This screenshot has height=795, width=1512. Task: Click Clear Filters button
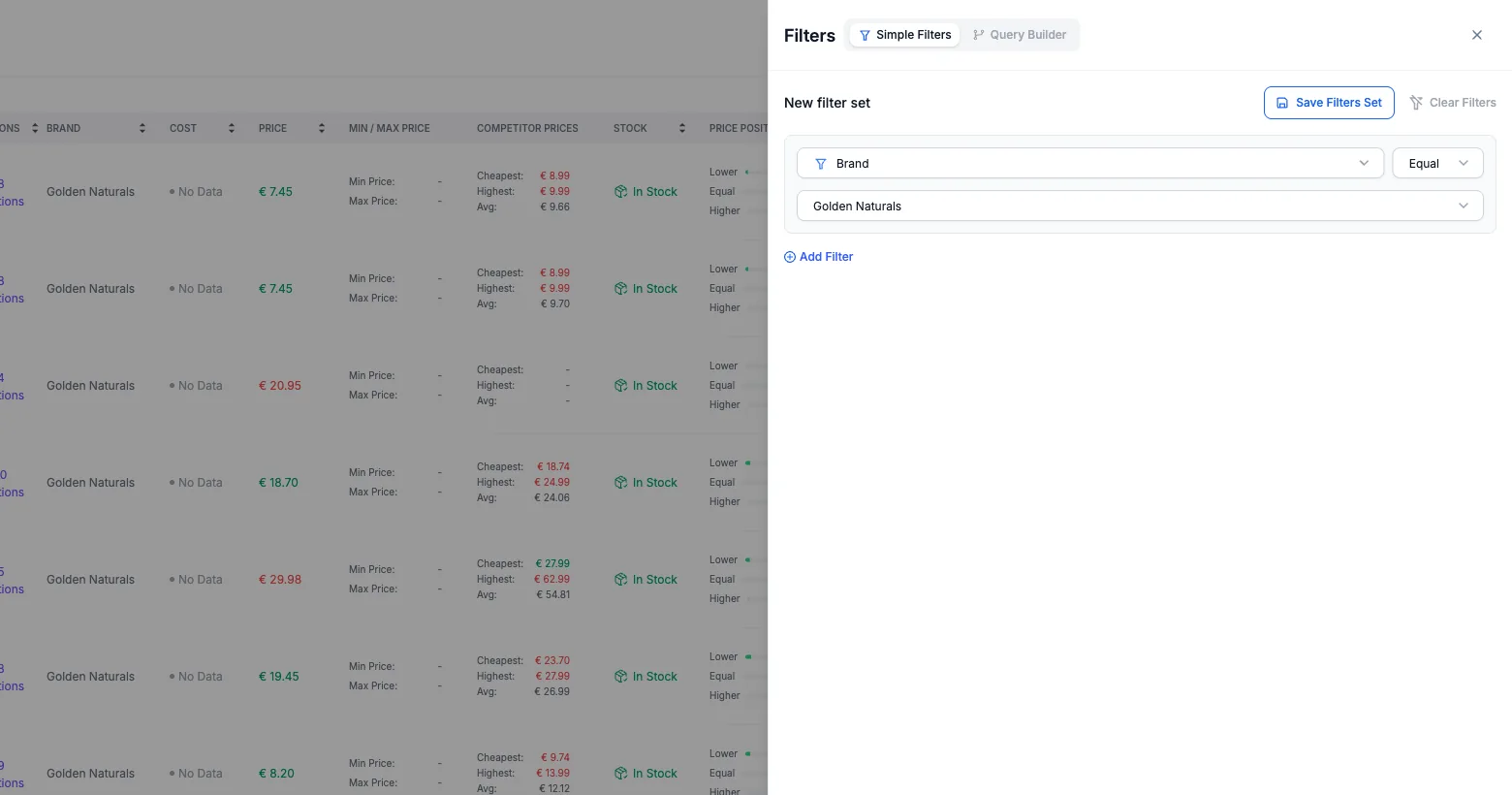click(1453, 103)
